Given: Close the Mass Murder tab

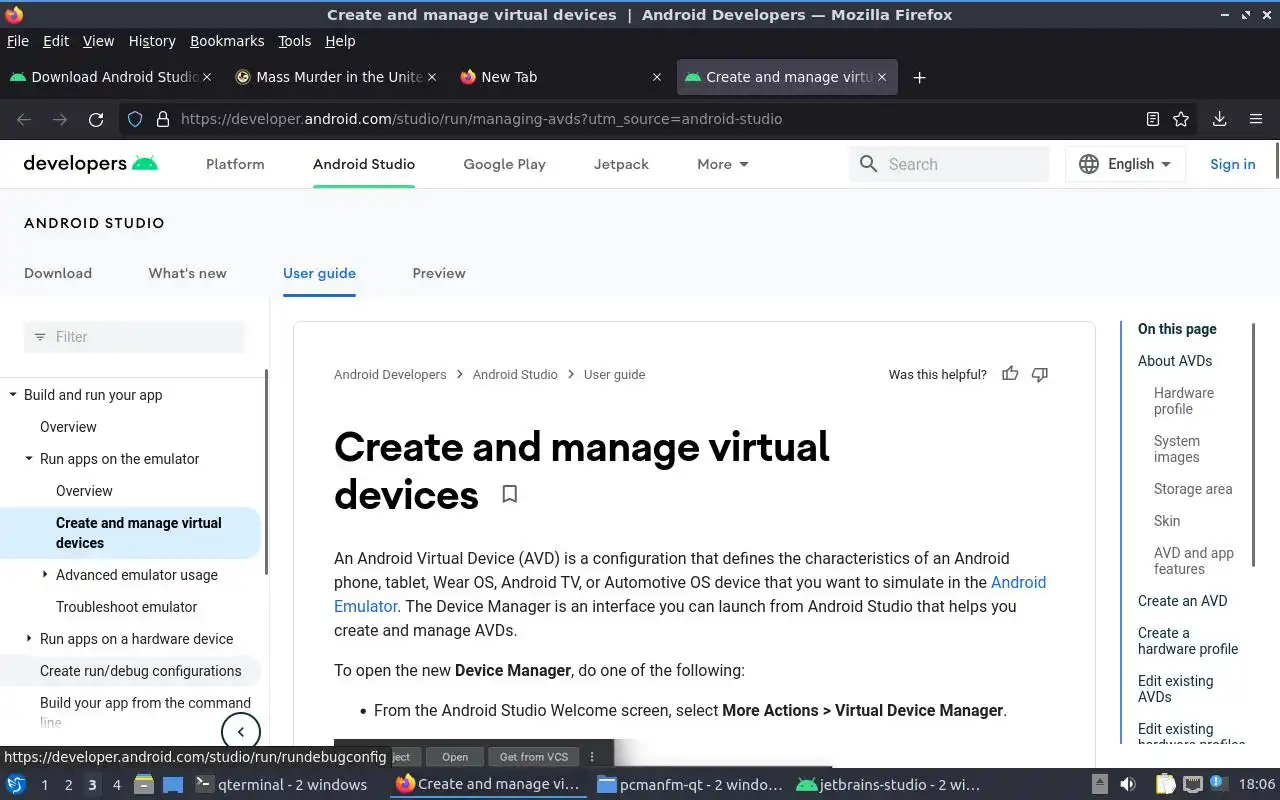Looking at the screenshot, I should 432,77.
